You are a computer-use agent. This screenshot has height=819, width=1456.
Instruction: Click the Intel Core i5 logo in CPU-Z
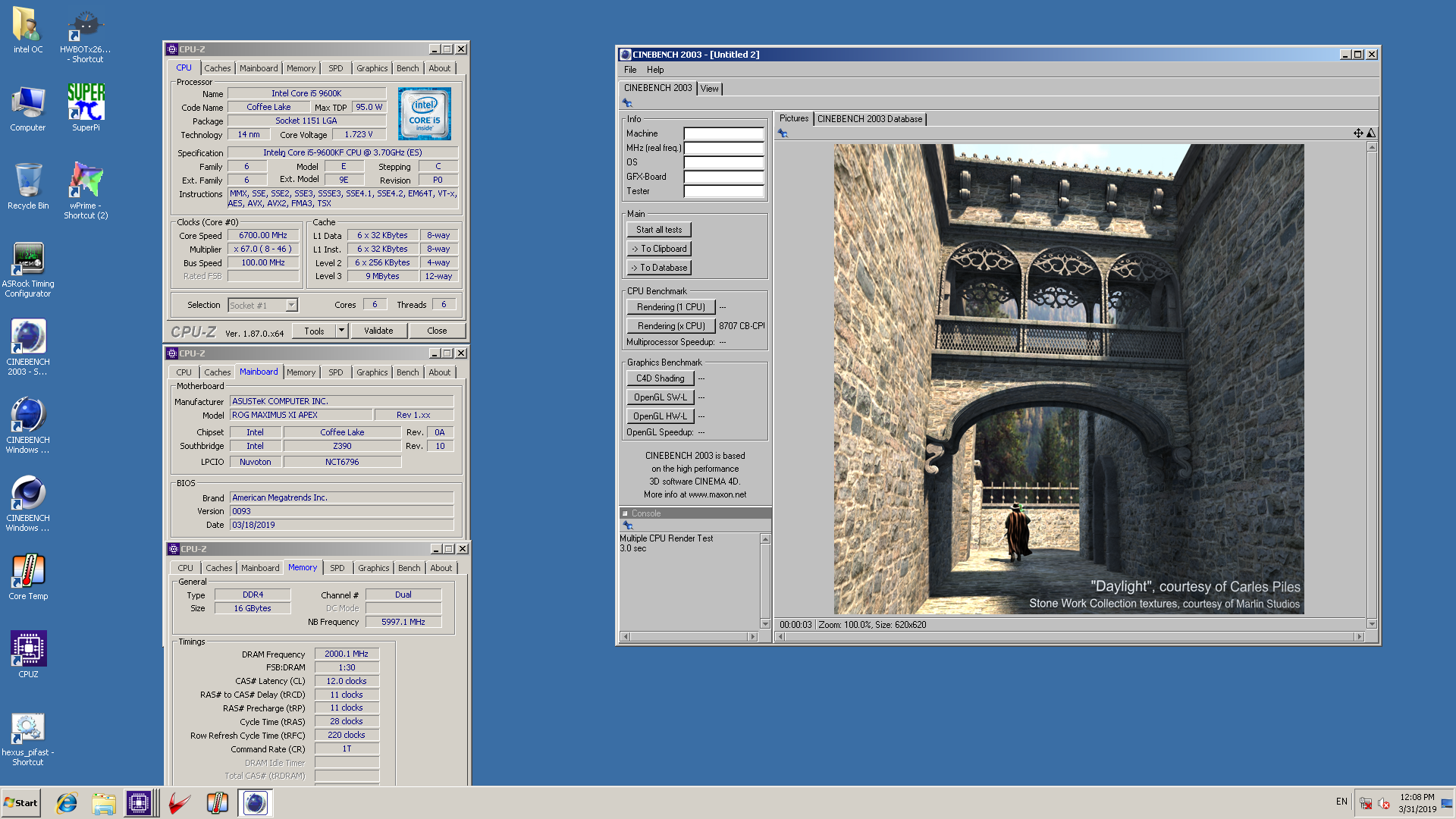point(425,114)
